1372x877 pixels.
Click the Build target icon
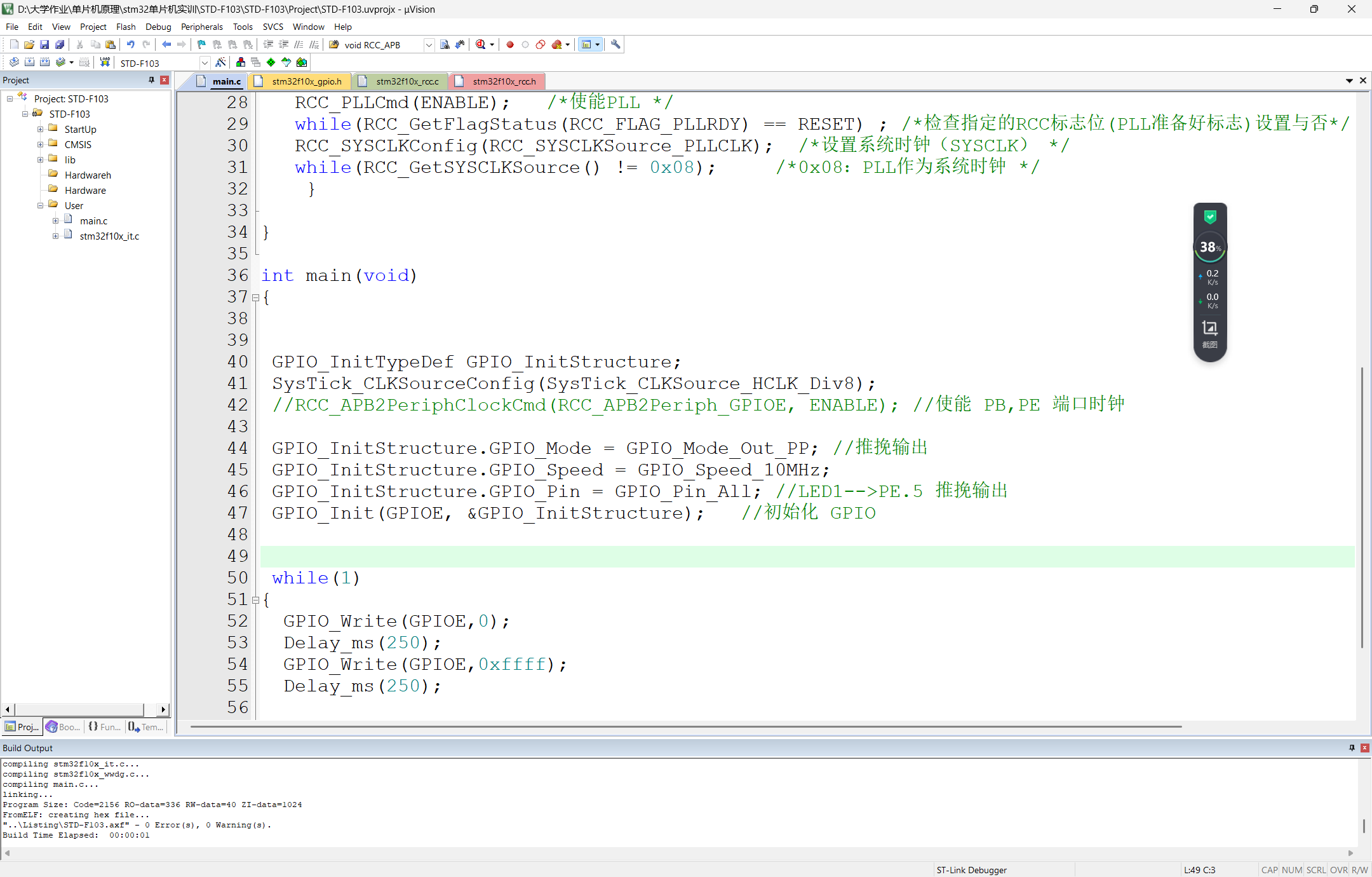29,62
